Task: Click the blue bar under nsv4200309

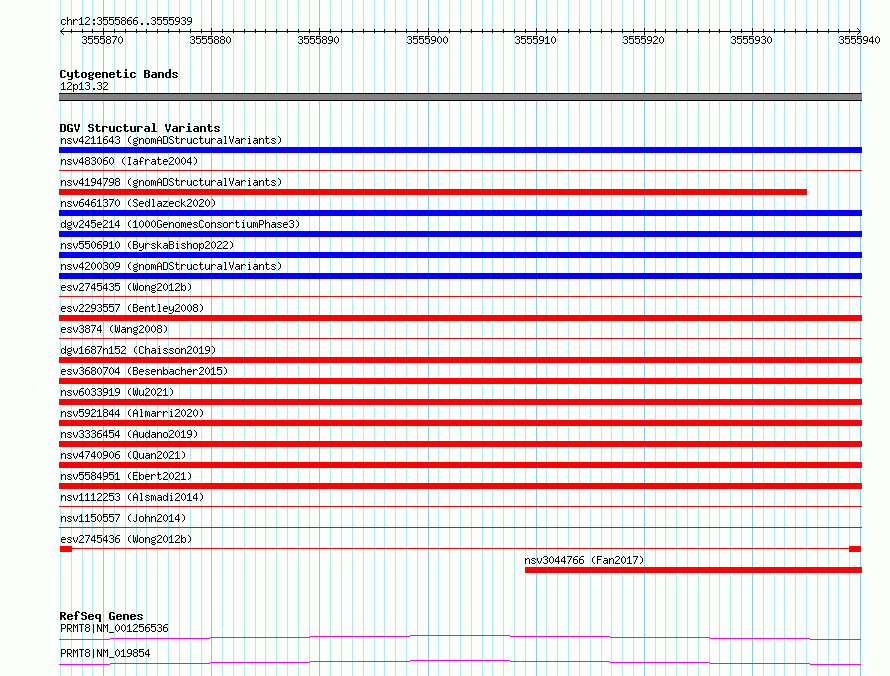Action: click(x=460, y=276)
